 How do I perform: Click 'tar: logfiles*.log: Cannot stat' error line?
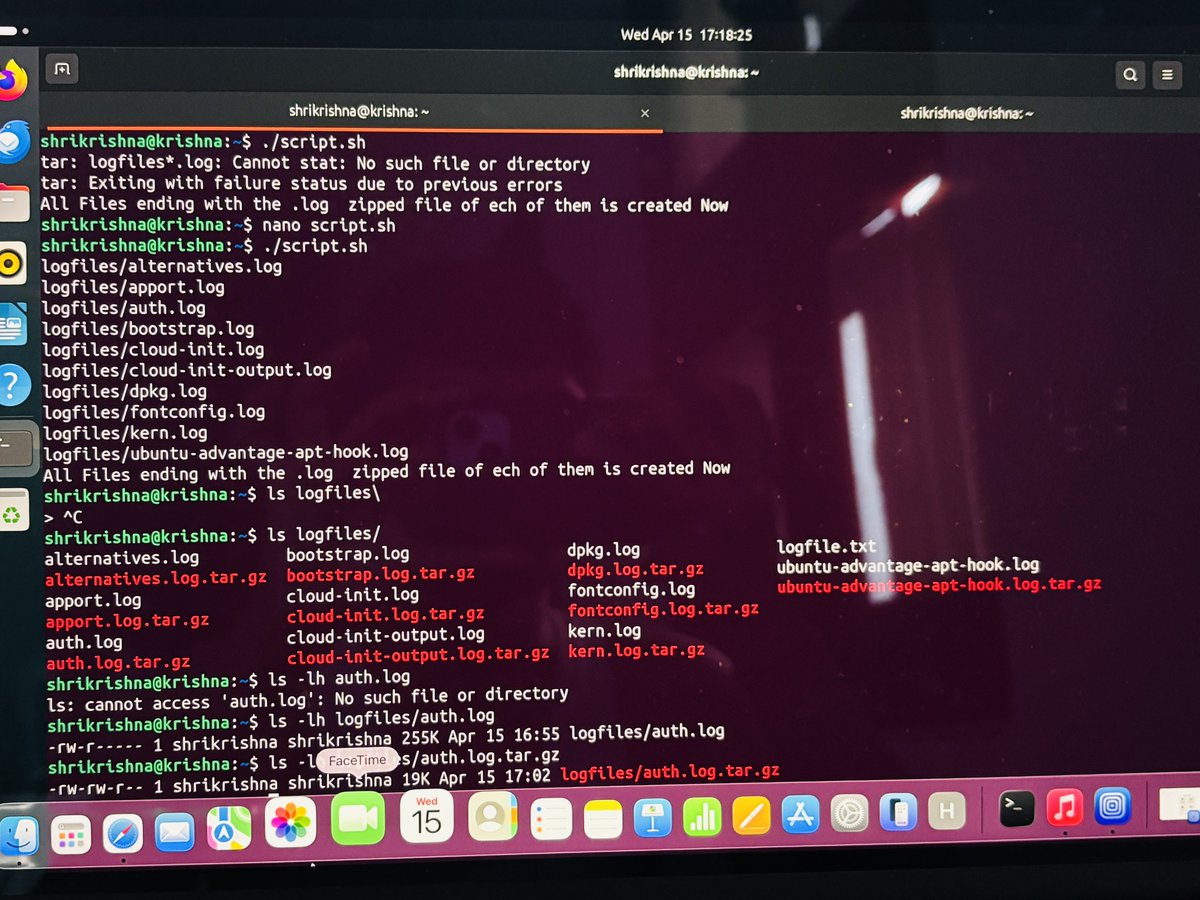click(x=315, y=163)
